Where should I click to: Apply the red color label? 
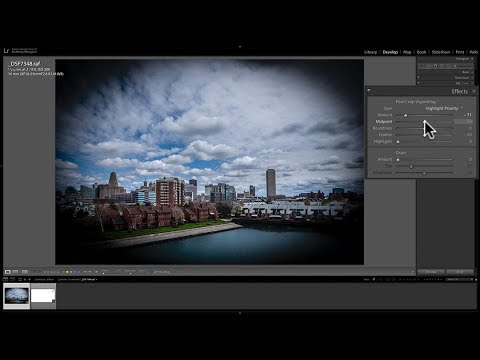64,272
